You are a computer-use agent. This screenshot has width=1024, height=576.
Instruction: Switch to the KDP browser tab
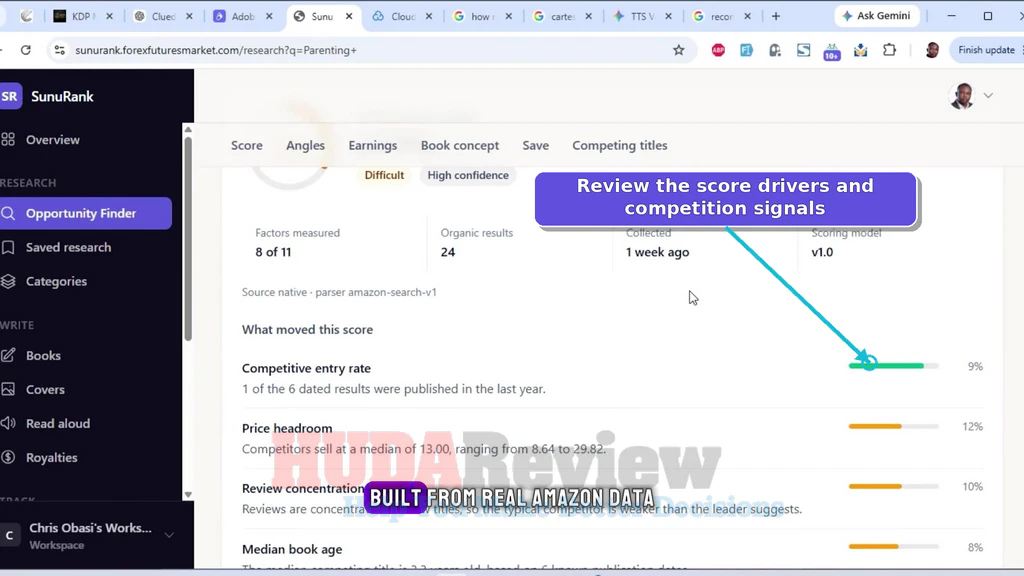click(82, 16)
